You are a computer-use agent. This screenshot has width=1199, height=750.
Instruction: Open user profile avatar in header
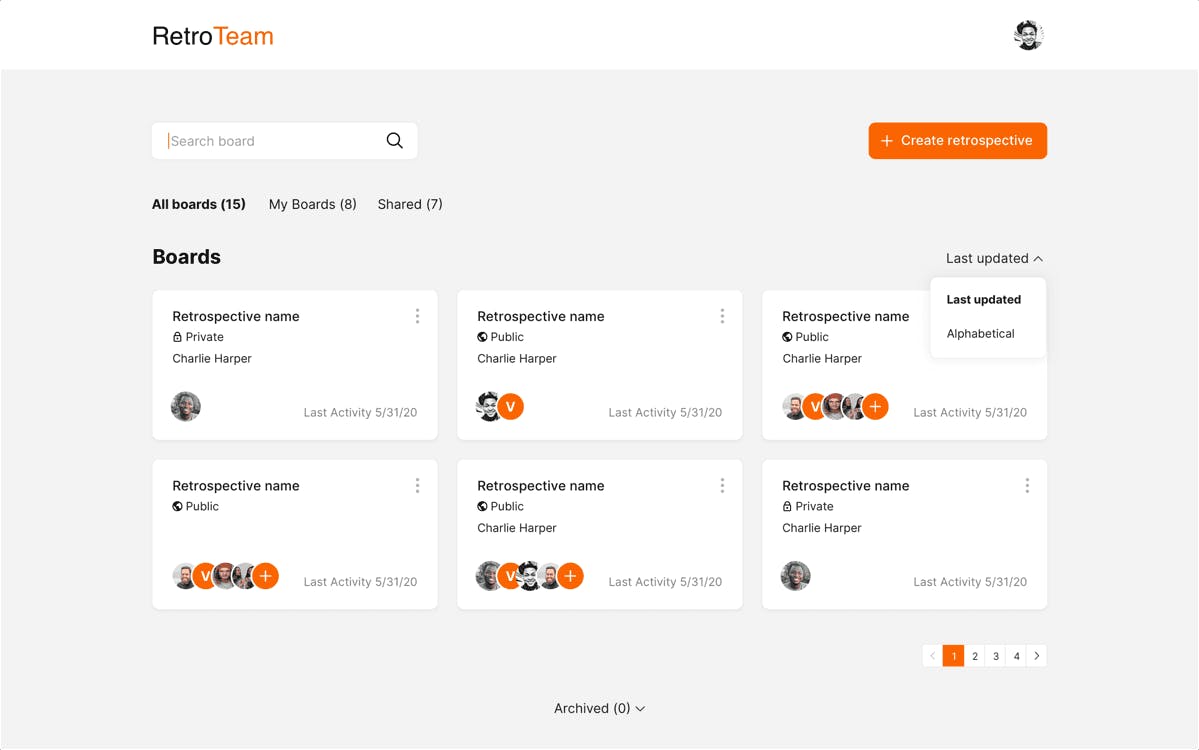point(1028,35)
